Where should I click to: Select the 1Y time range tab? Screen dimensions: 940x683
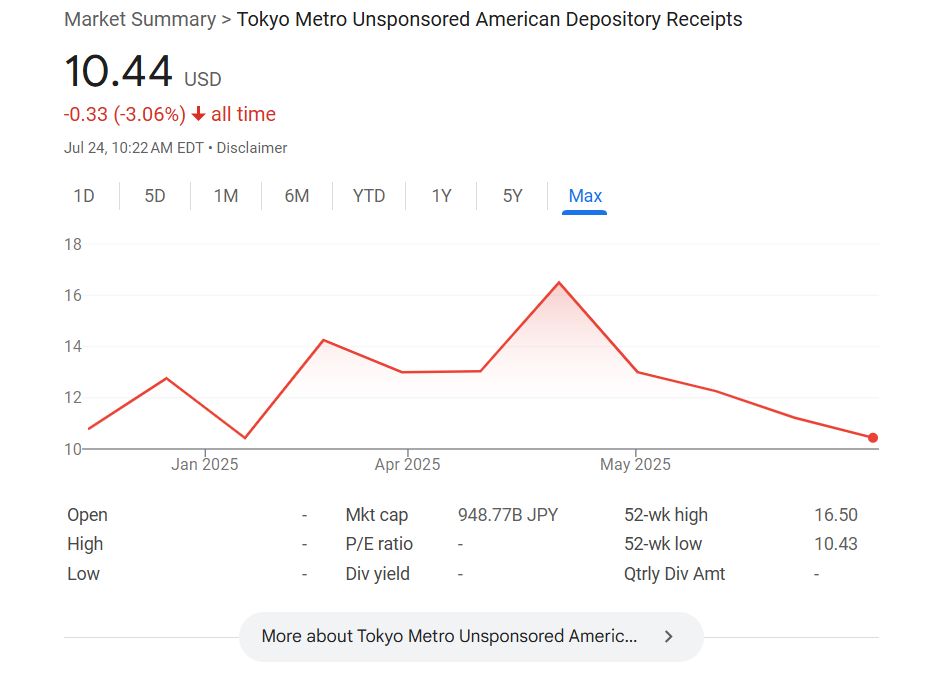click(x=441, y=196)
